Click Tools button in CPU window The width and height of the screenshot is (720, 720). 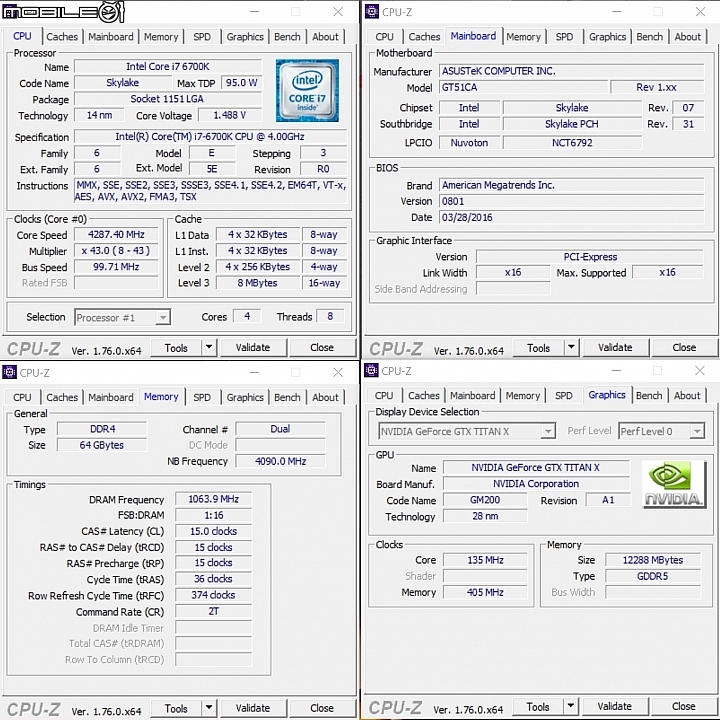[x=176, y=348]
